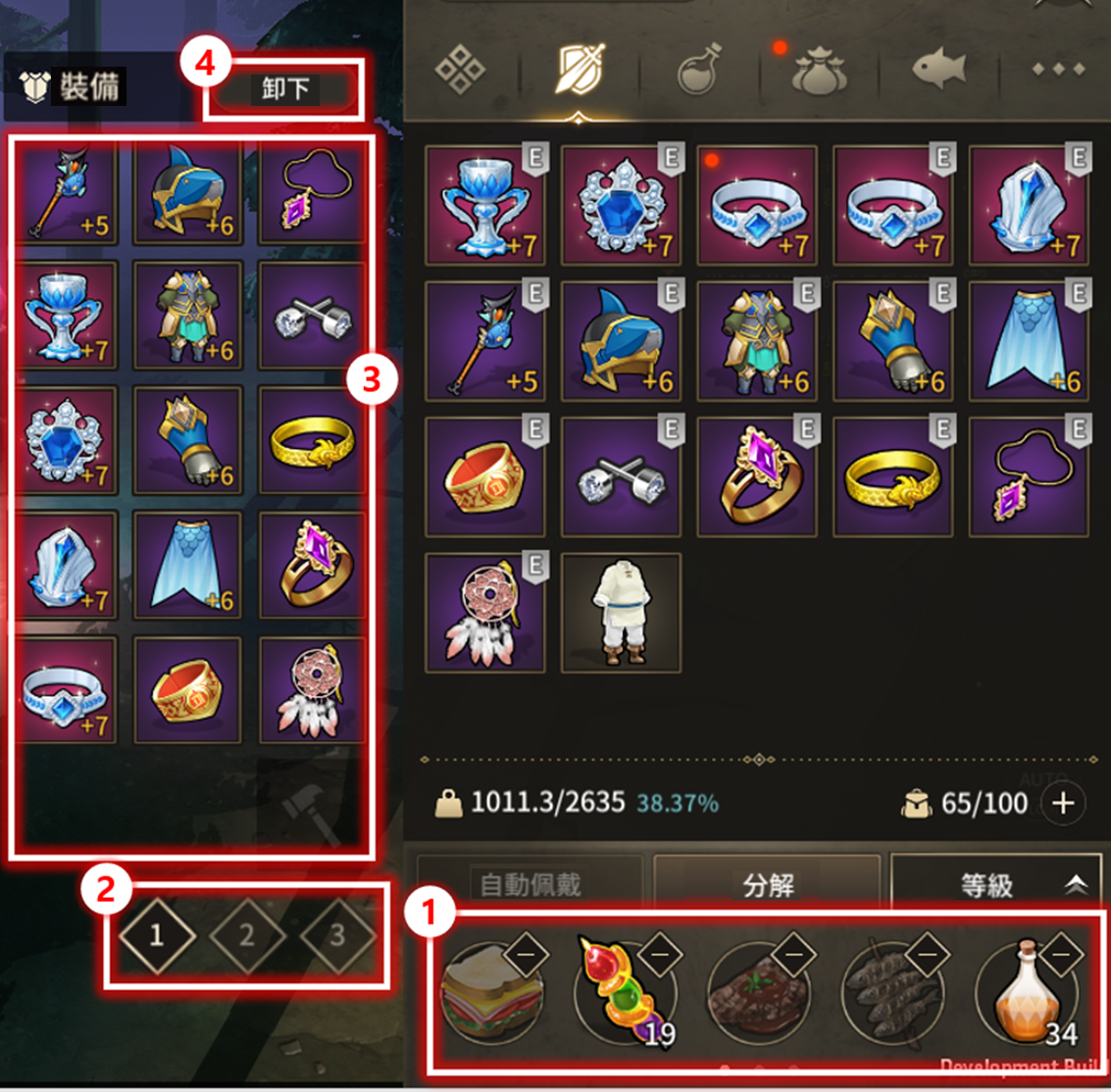
Task: Open the money bags tab
Action: tap(819, 71)
